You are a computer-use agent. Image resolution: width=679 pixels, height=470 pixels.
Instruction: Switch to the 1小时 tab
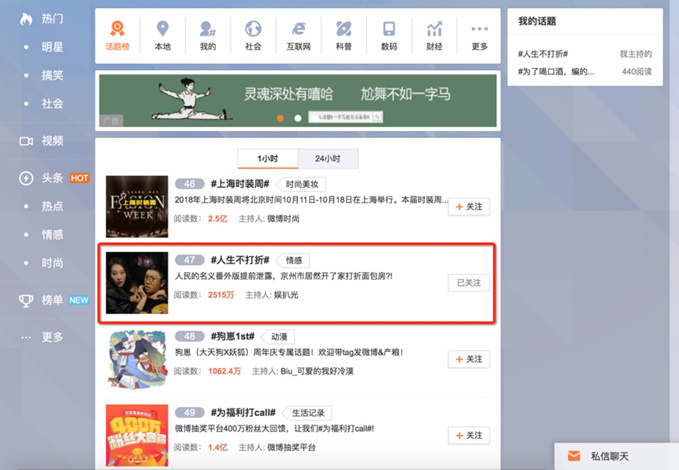tap(268, 159)
